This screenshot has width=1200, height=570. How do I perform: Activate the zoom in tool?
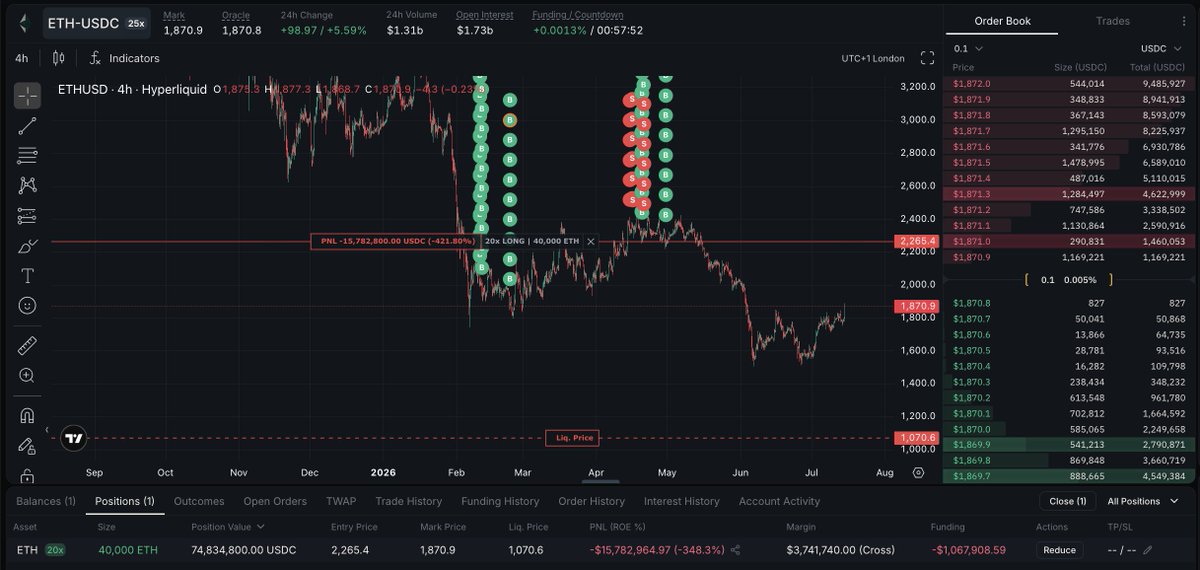[x=27, y=376]
